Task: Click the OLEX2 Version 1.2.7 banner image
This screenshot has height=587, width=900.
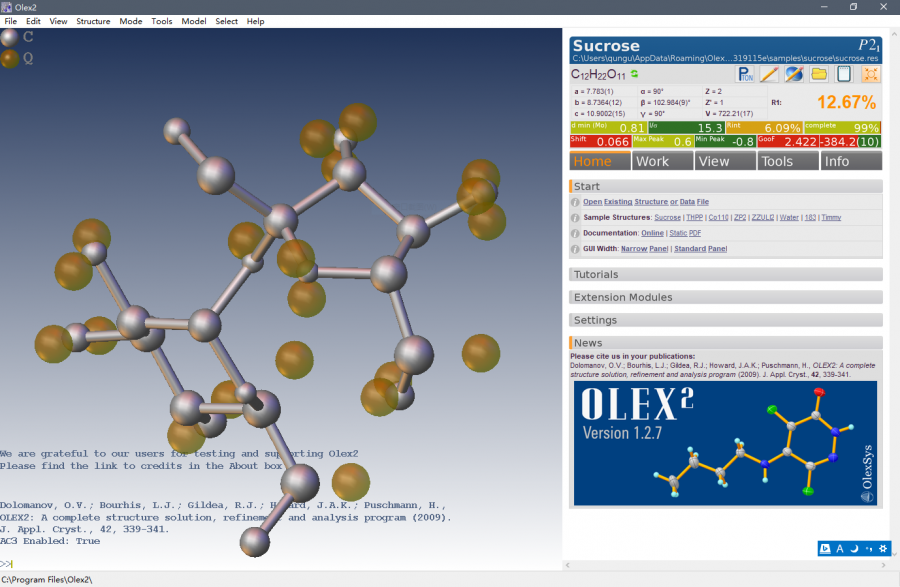Action: (x=726, y=443)
